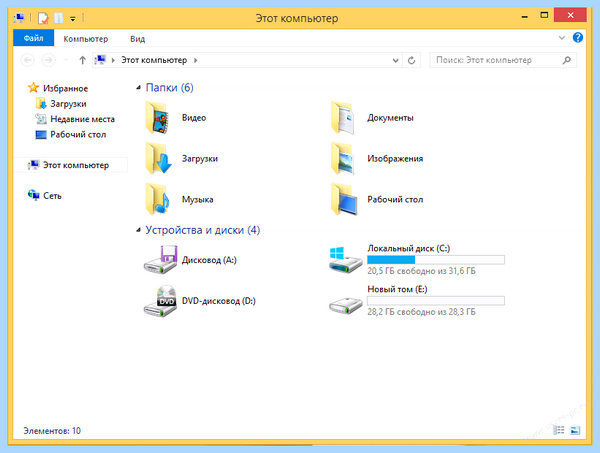Open the address bar history dropdown
Screen dimensions: 600x453
pyautogui.click(x=396, y=60)
